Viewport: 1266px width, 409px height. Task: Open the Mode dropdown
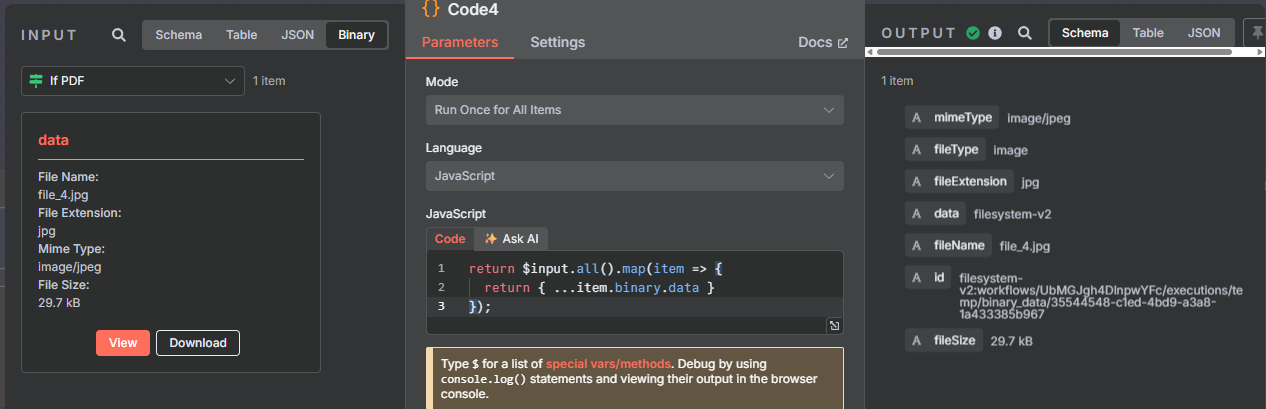635,110
